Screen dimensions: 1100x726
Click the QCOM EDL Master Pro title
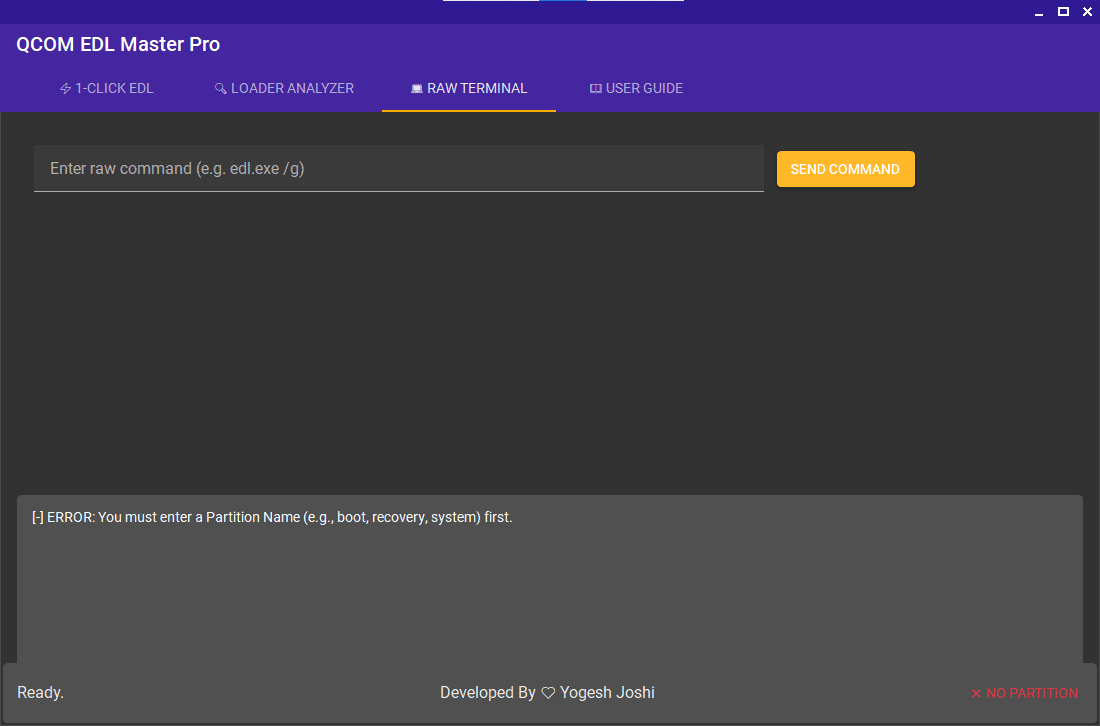click(118, 45)
